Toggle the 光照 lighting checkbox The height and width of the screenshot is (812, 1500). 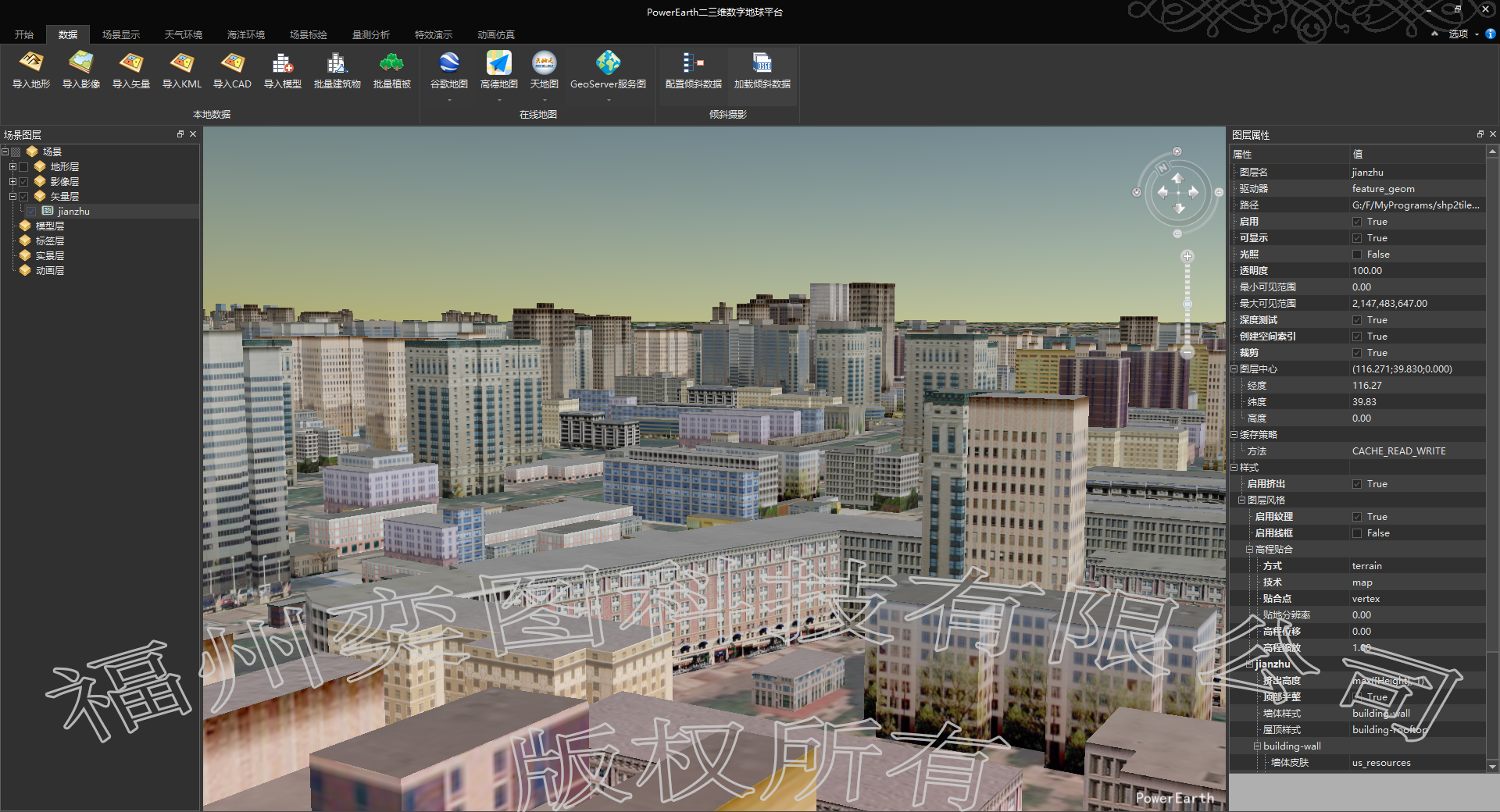click(x=1357, y=255)
